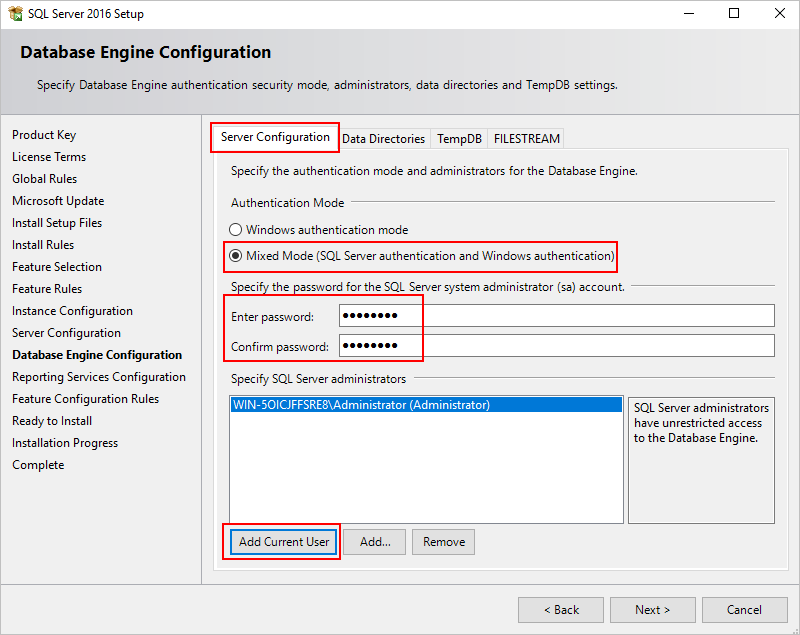The image size is (800, 635).
Task: Click Microsoft Update step in sidebar
Action: 58,201
